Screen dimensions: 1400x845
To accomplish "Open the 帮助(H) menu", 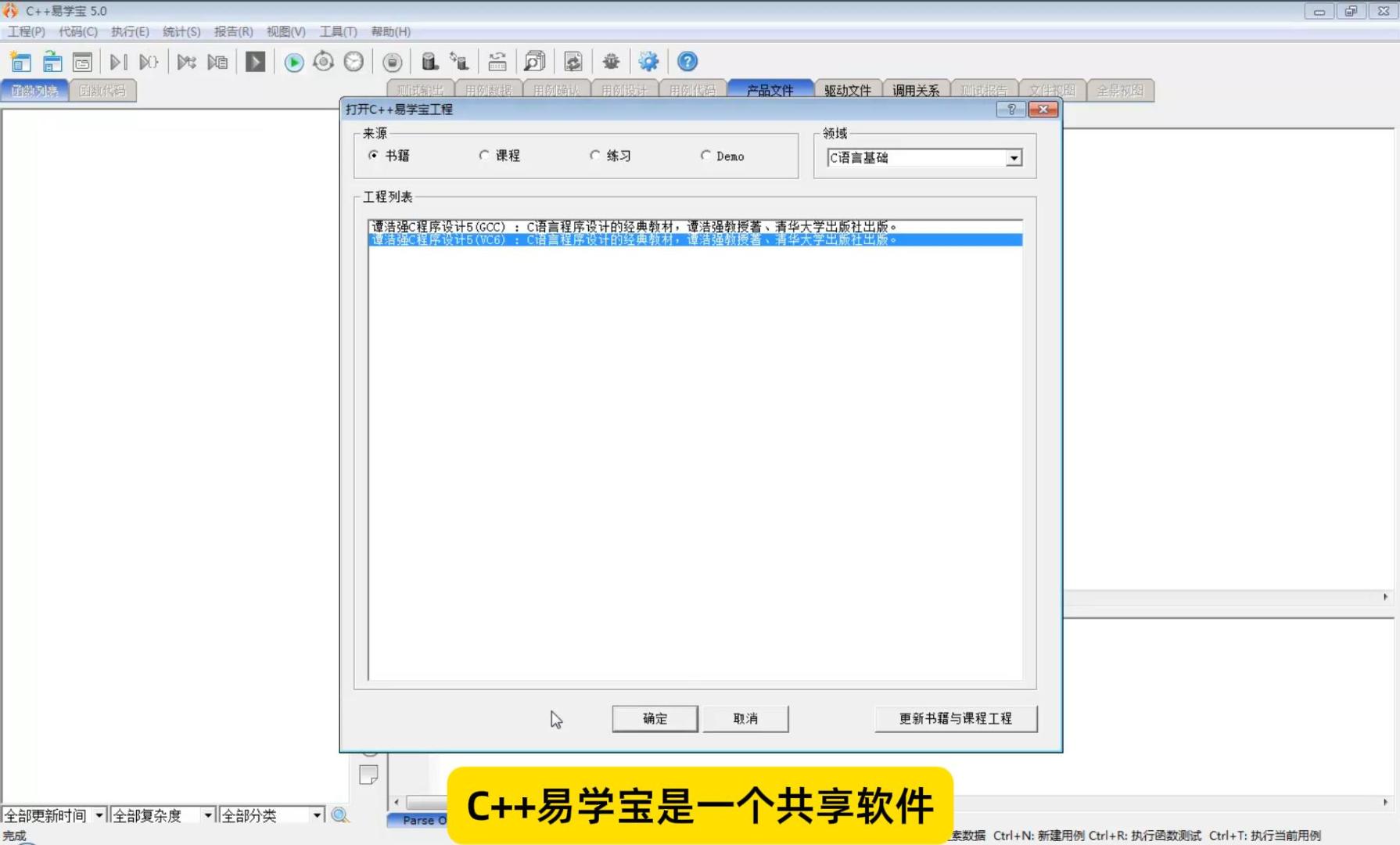I will click(390, 31).
